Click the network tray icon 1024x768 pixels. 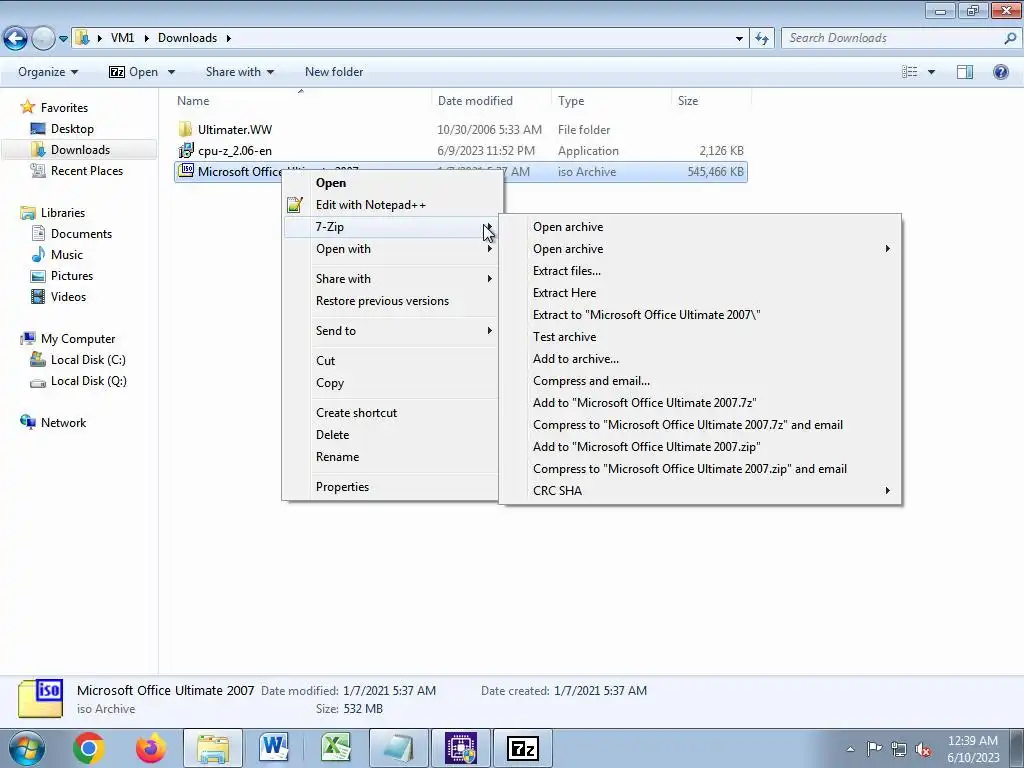tap(899, 749)
